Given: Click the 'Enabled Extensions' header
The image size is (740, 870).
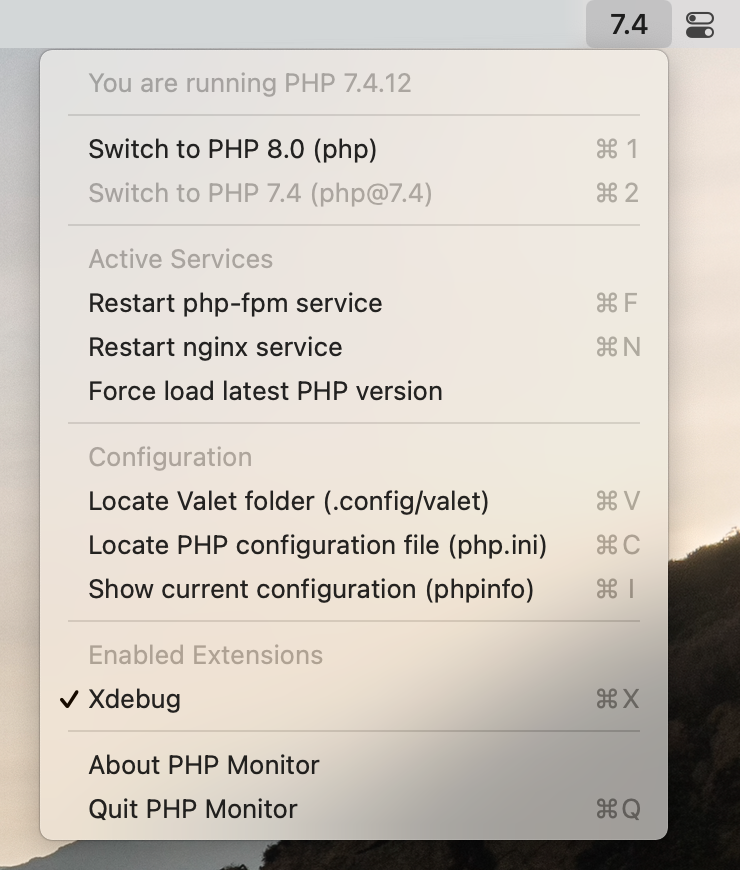Looking at the screenshot, I should [206, 655].
